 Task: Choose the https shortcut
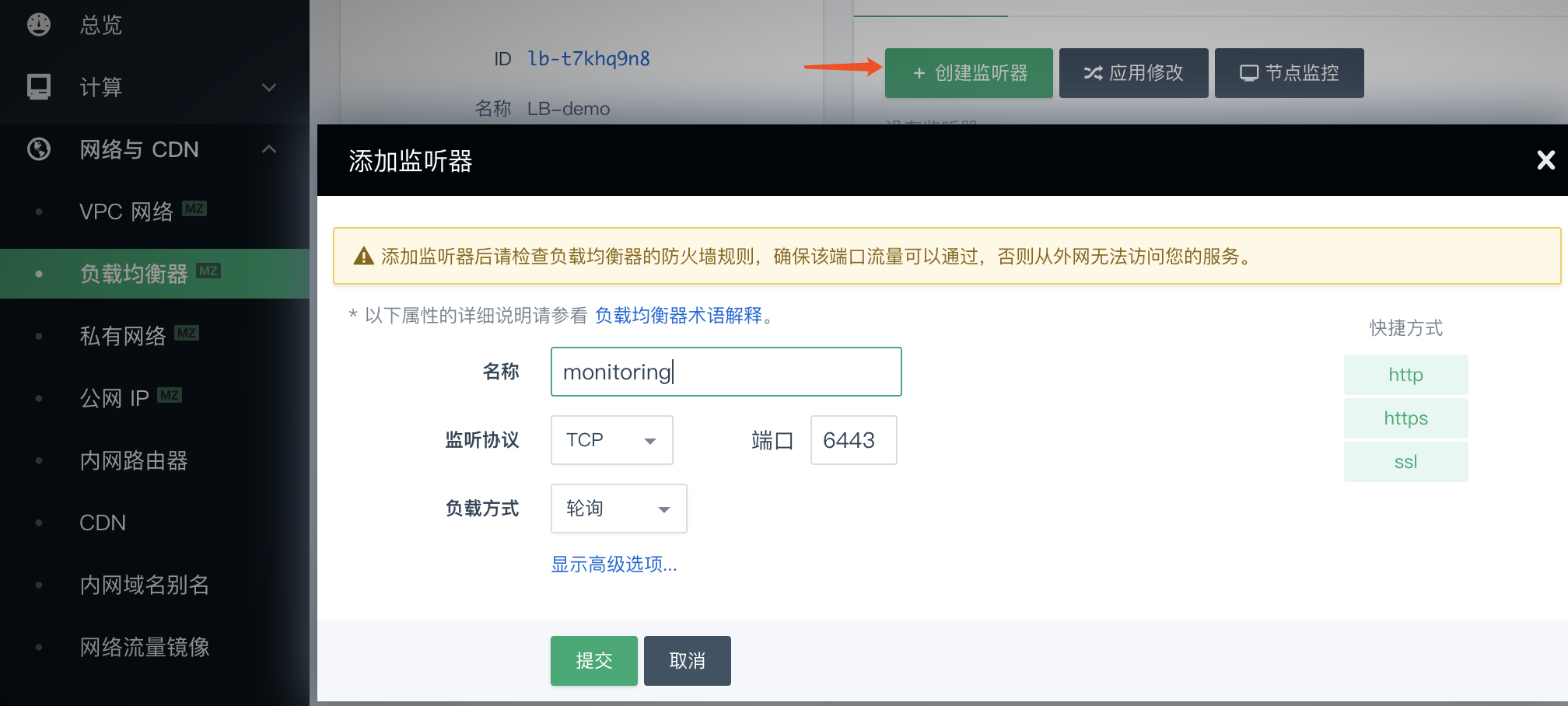(1406, 418)
